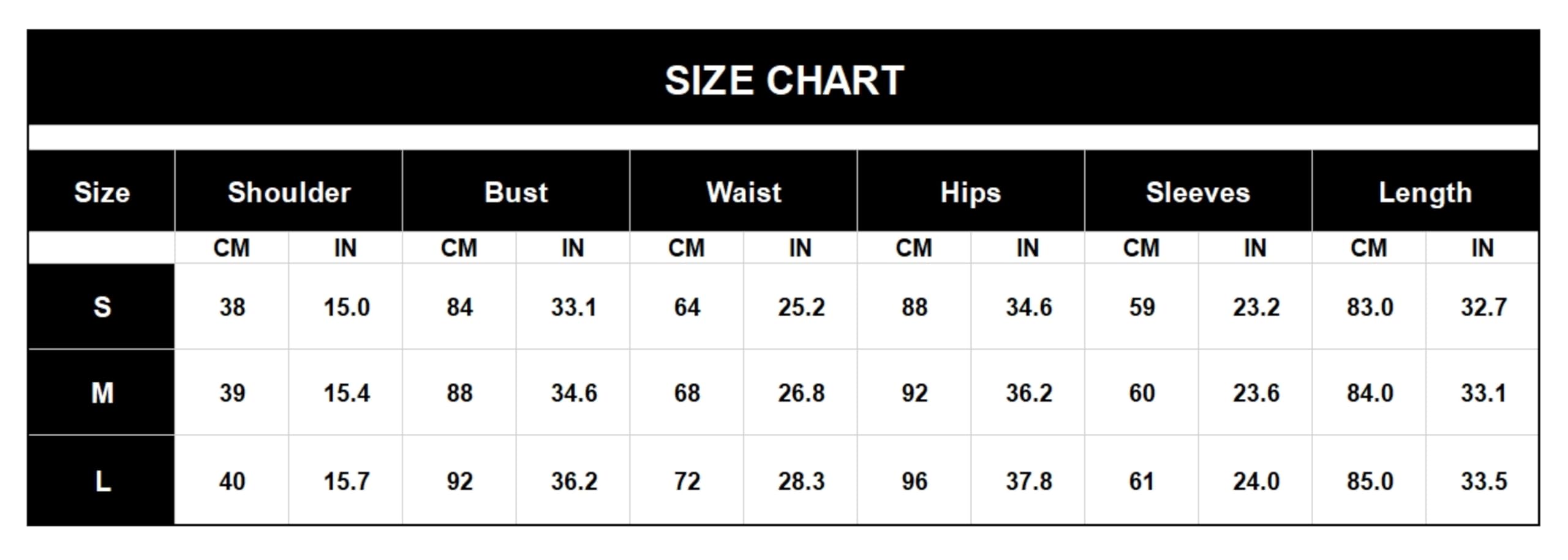
Task: Select the L size row label
Action: pos(102,481)
